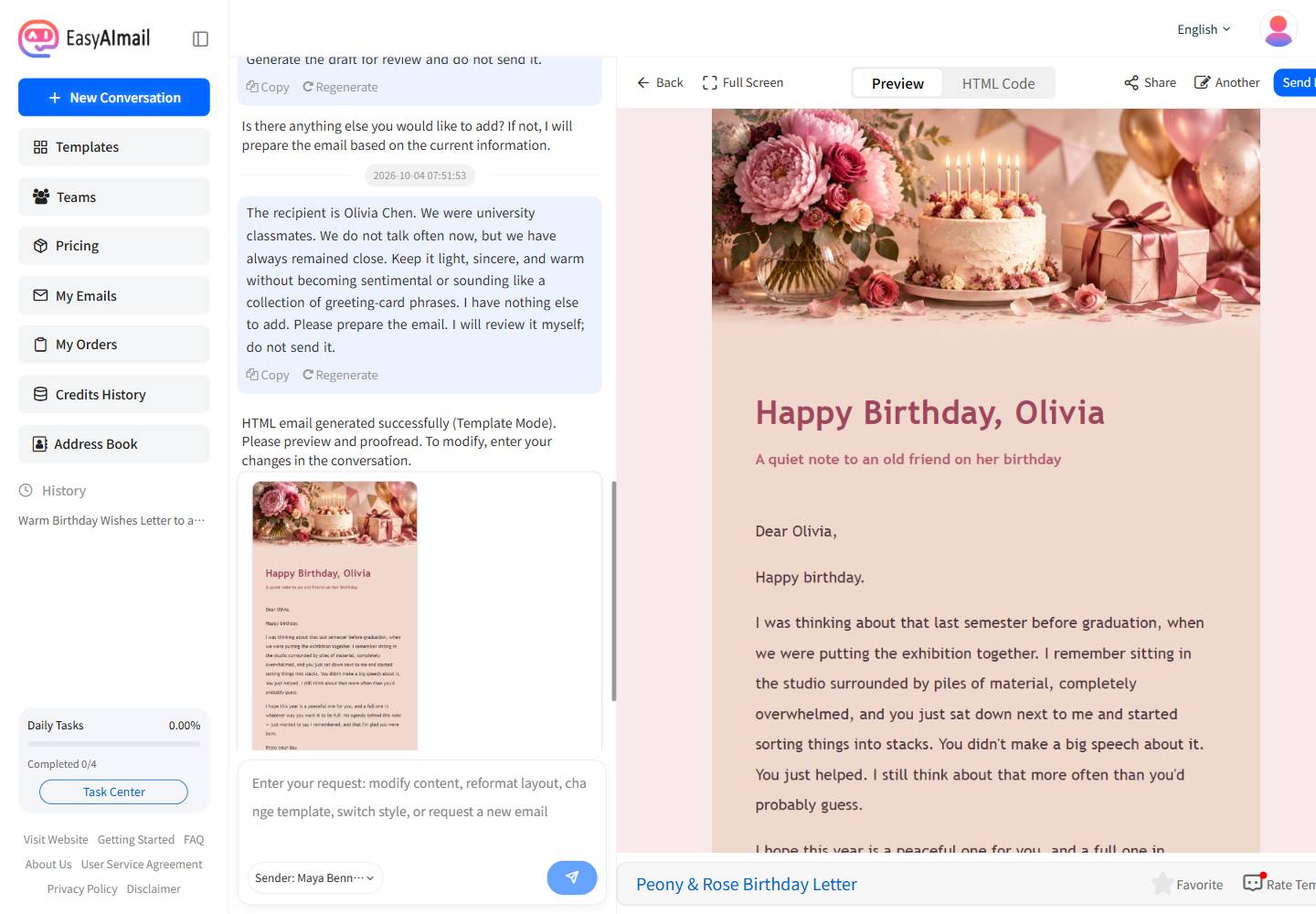Click the EasyAImail logo icon
The width and height of the screenshot is (1316, 914).
point(38,38)
